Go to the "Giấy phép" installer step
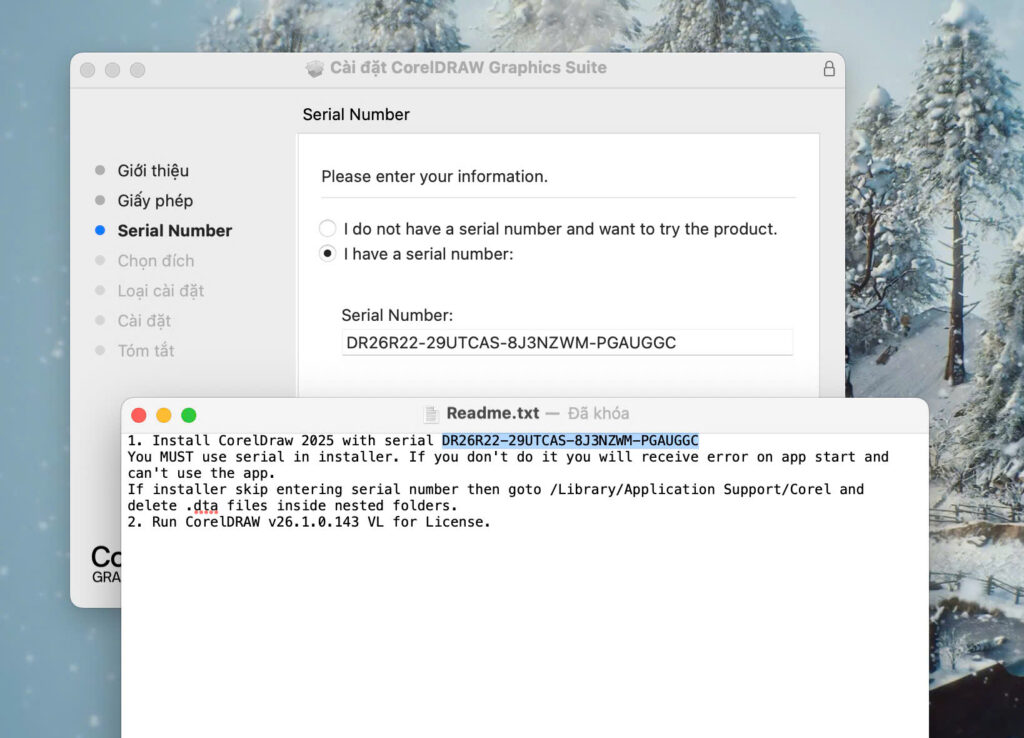Screen dimensions: 1024x738 point(155,201)
